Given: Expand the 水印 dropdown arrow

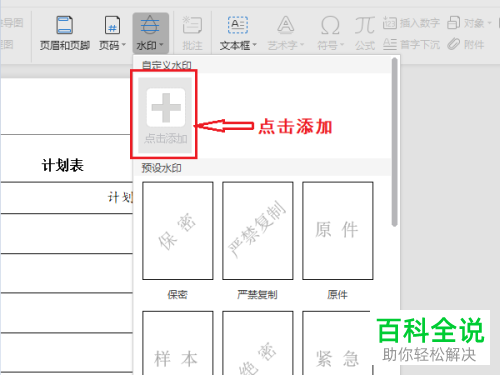Looking at the screenshot, I should [x=161, y=45].
